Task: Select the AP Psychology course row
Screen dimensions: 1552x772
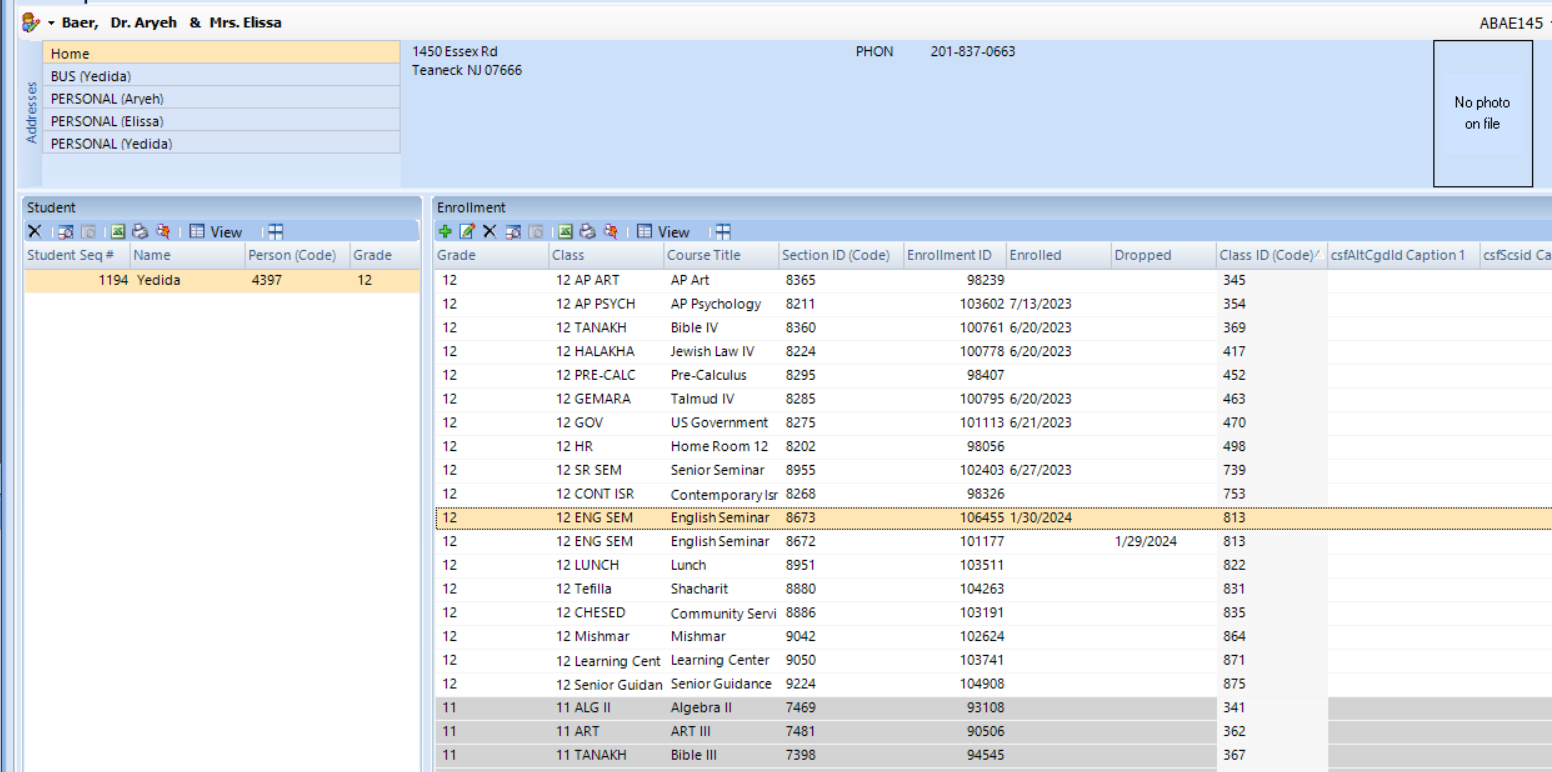Action: tap(993, 304)
